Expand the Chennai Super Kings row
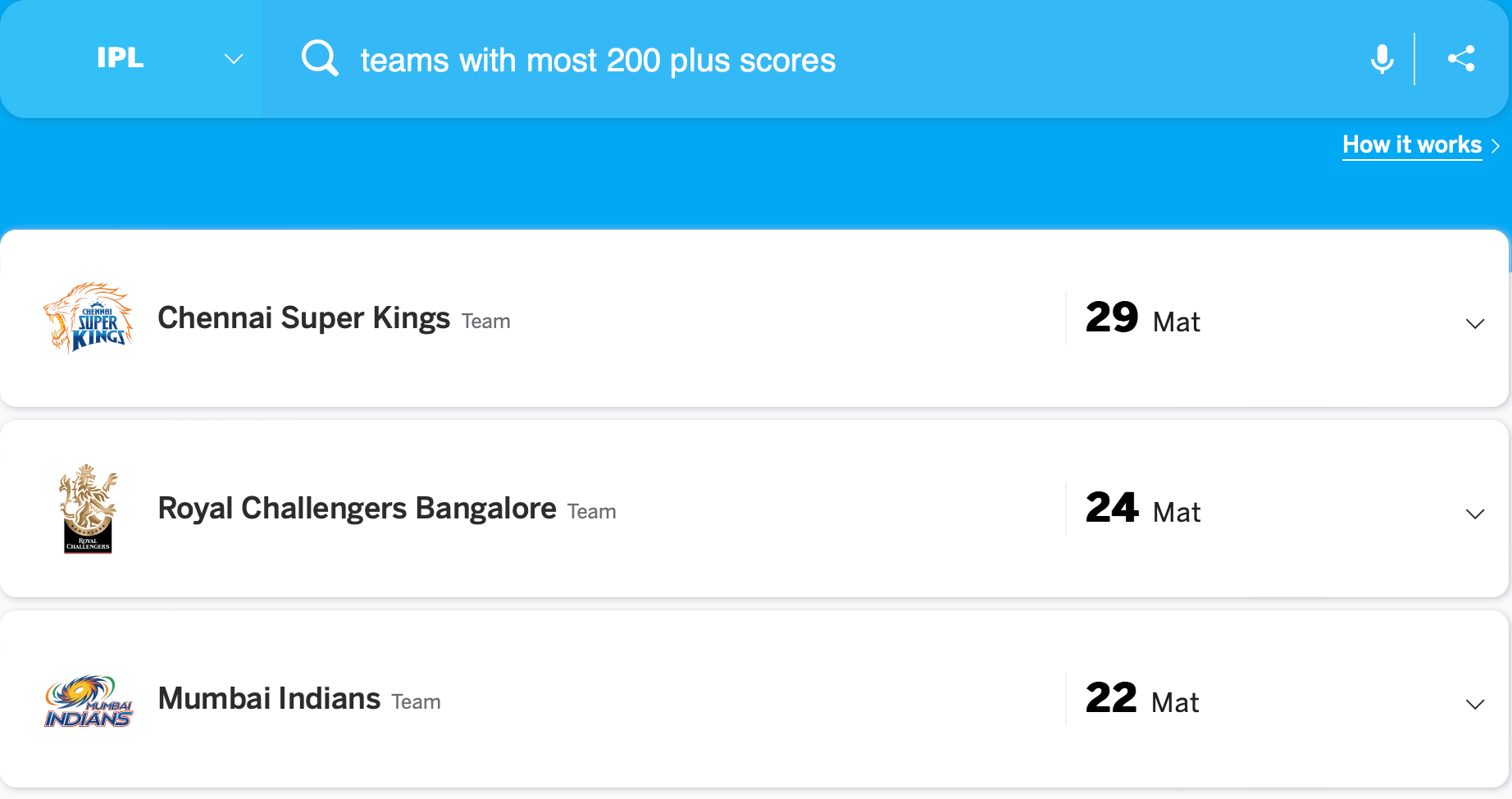Viewport: 1512px width, 799px height. [1475, 323]
